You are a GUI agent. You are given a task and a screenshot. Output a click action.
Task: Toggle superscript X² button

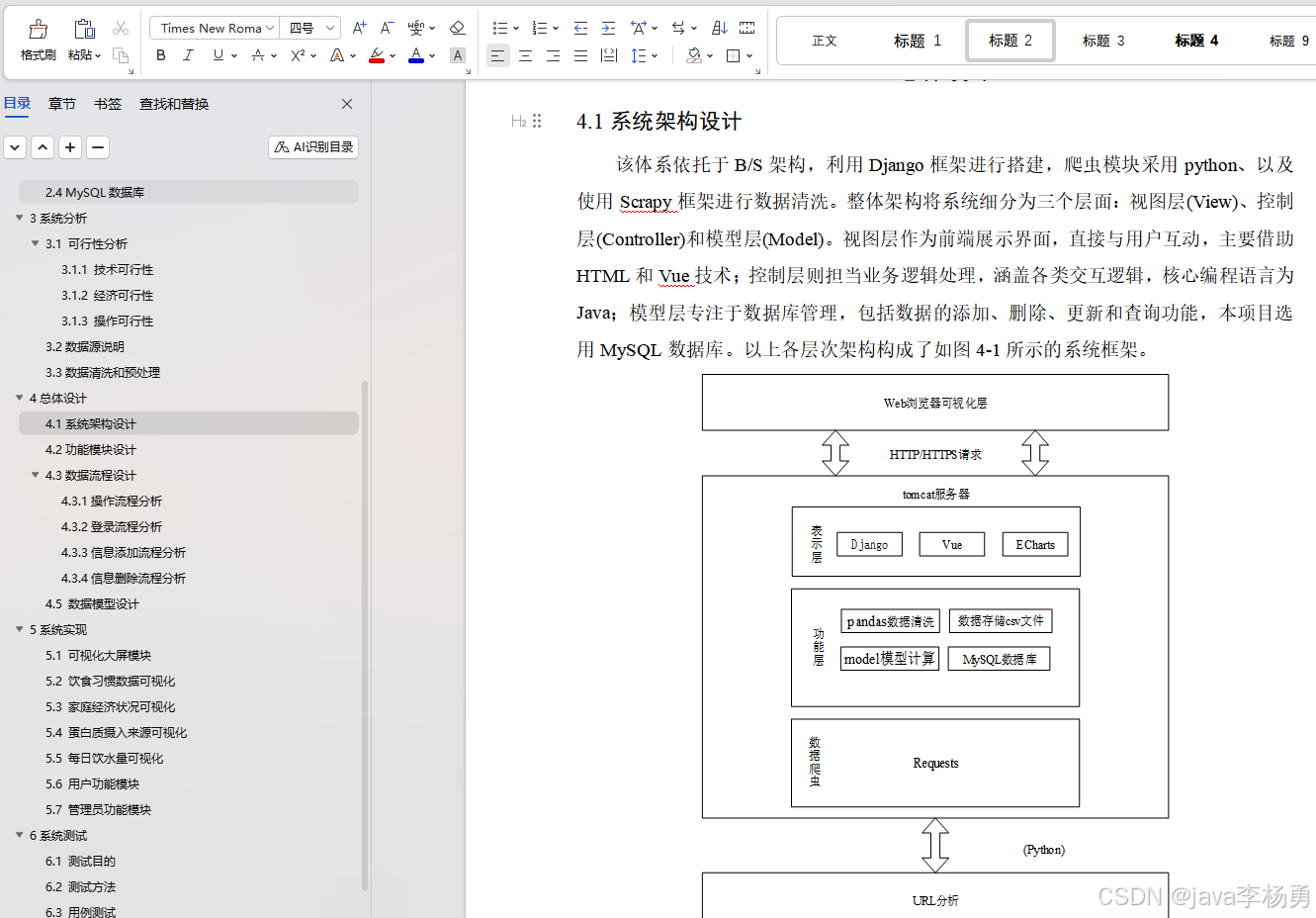point(298,55)
